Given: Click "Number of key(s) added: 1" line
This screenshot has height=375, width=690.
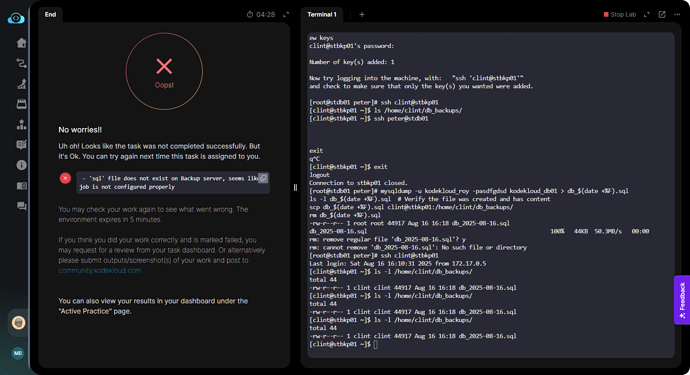Looking at the screenshot, I should [x=352, y=62].
